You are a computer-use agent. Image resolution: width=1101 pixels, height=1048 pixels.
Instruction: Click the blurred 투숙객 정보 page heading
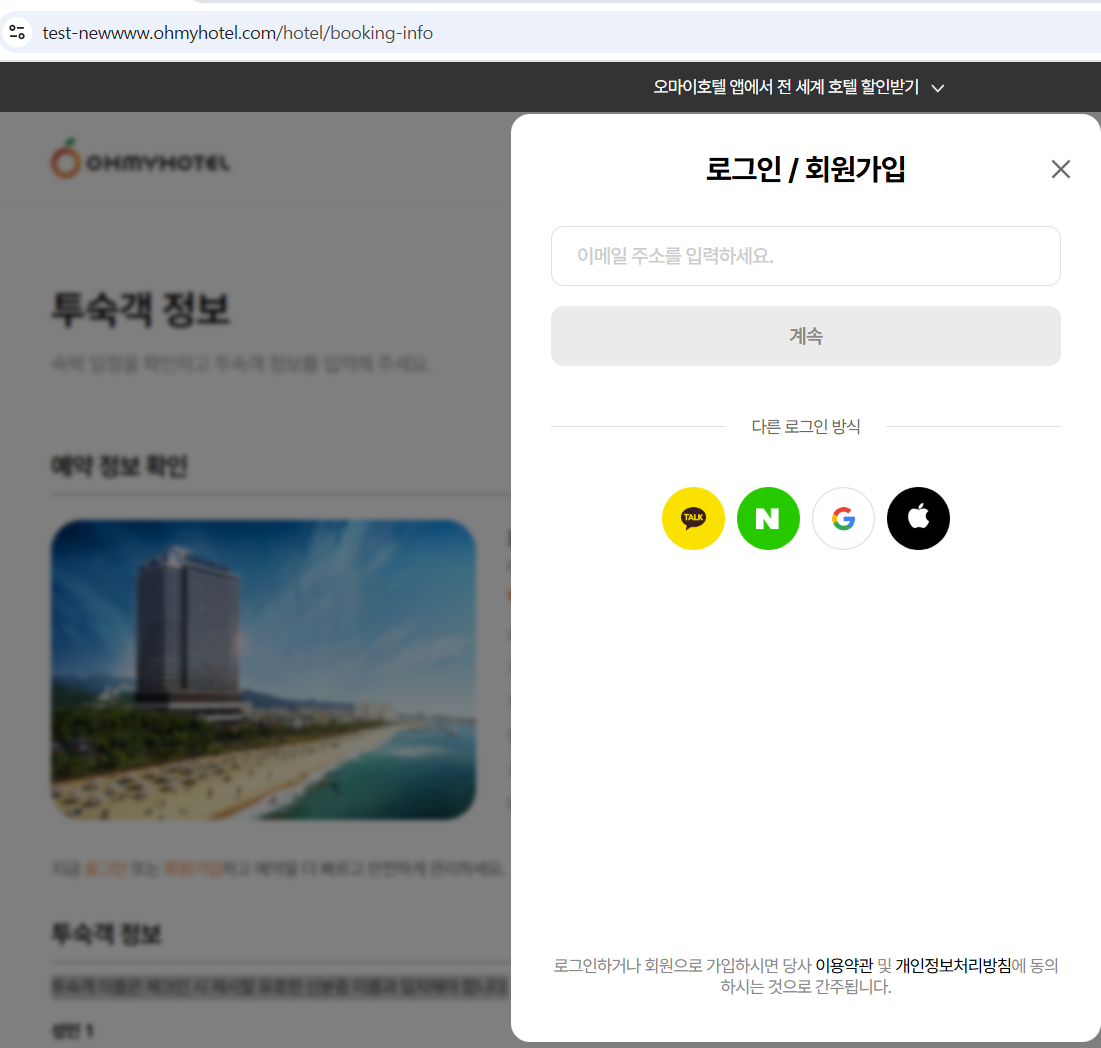[140, 309]
